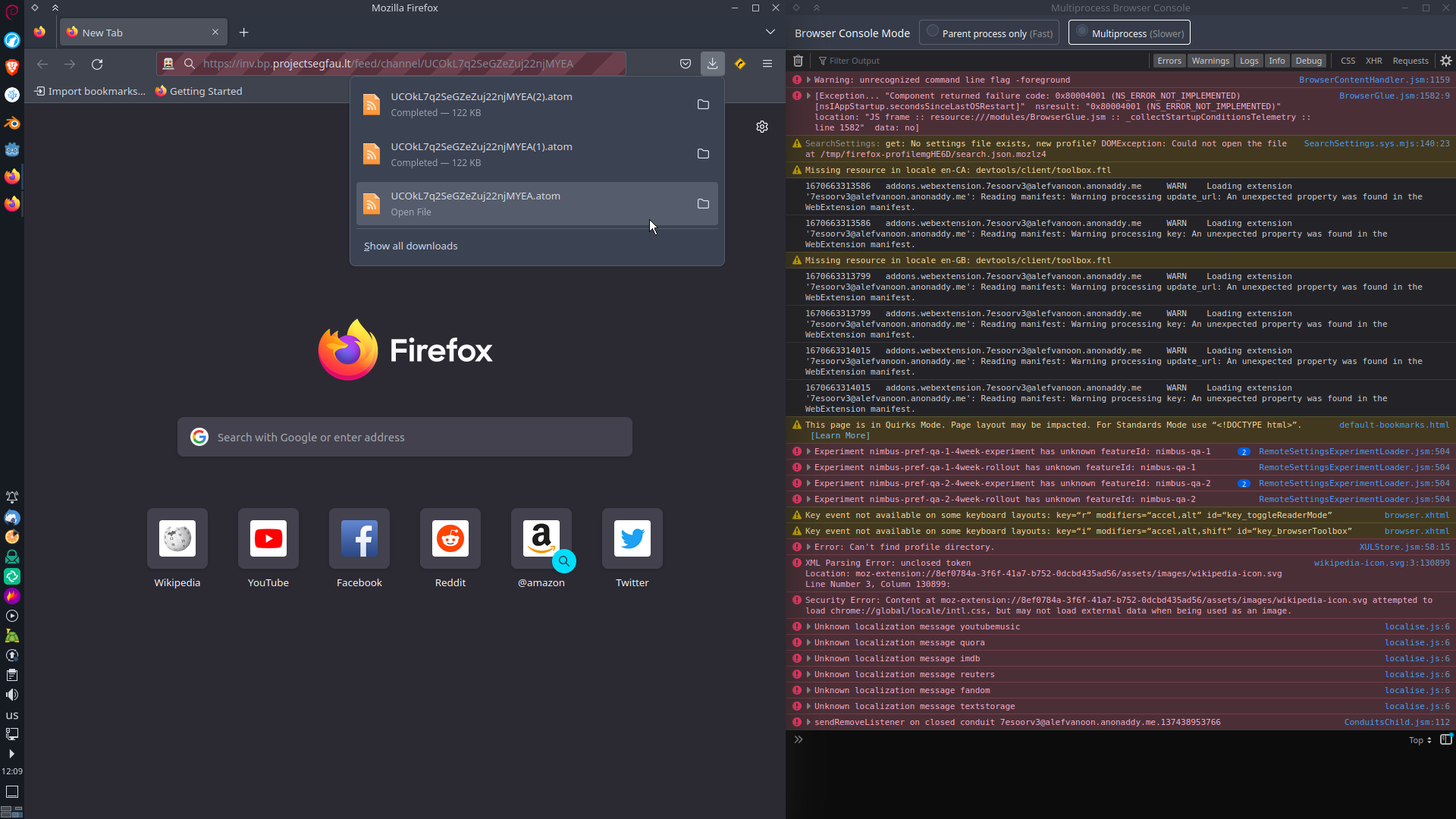
Task: Toggle the Warnings filter in console
Action: pyautogui.click(x=1210, y=61)
